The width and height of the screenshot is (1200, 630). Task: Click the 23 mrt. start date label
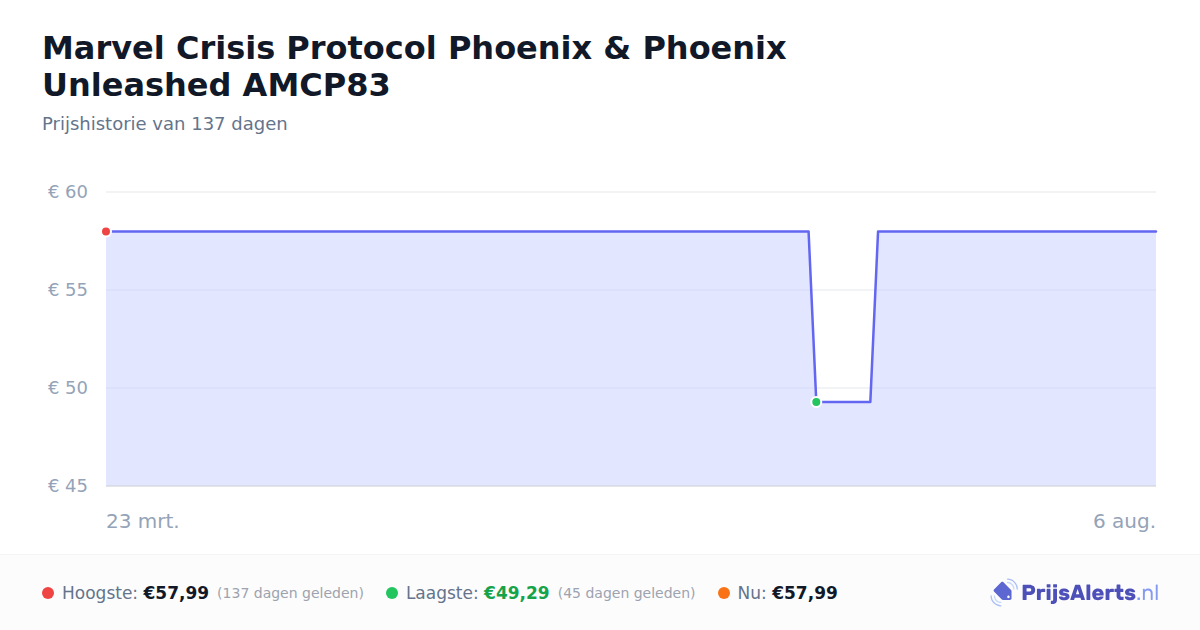pos(143,521)
